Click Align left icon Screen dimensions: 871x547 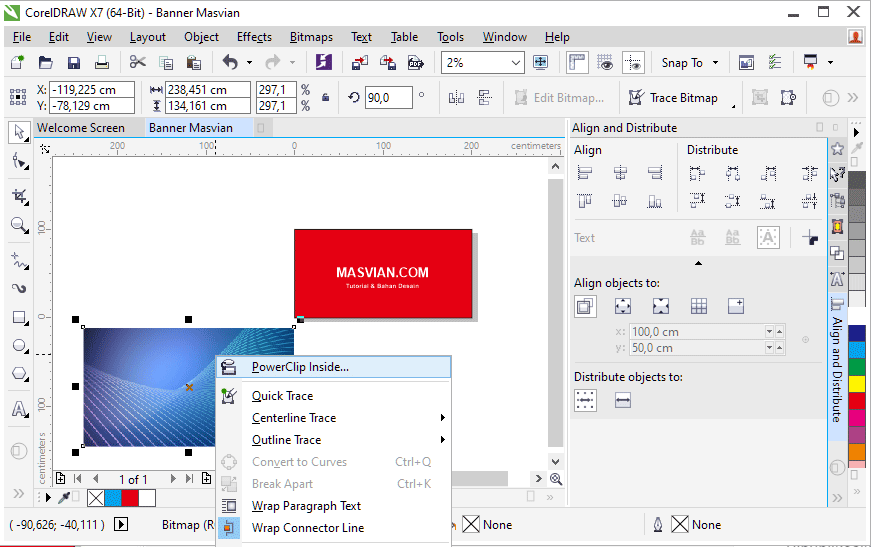click(585, 173)
